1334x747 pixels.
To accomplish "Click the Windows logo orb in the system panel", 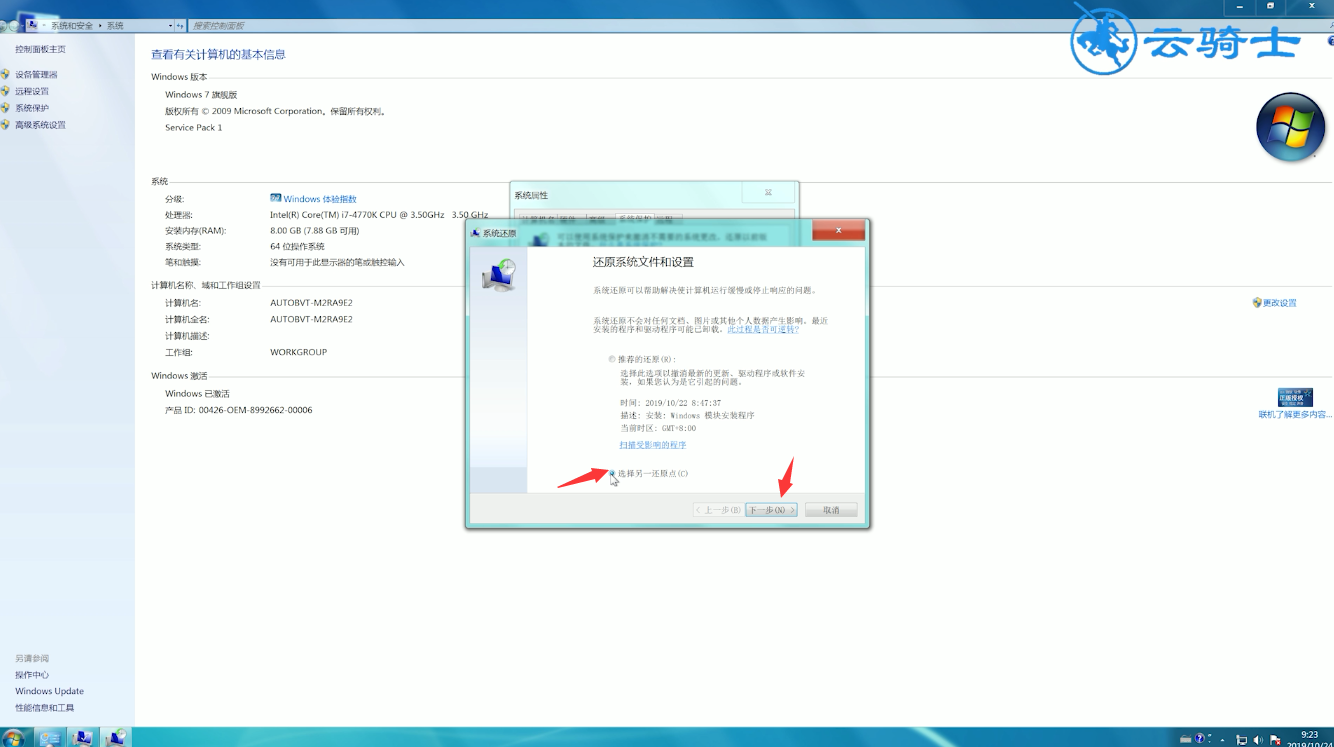I will (x=1290, y=128).
